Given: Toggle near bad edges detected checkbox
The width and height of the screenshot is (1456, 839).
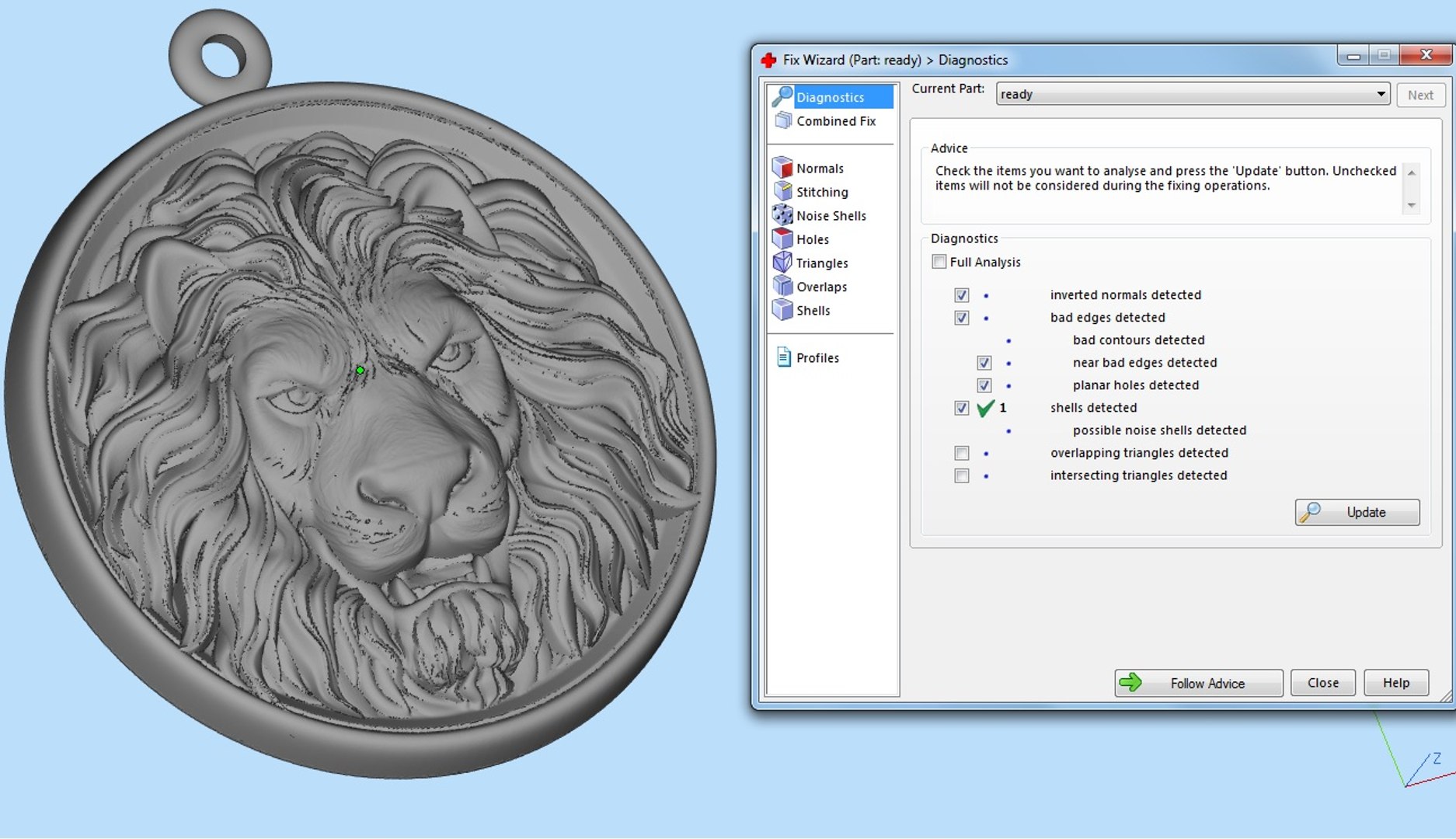Looking at the screenshot, I should point(984,363).
